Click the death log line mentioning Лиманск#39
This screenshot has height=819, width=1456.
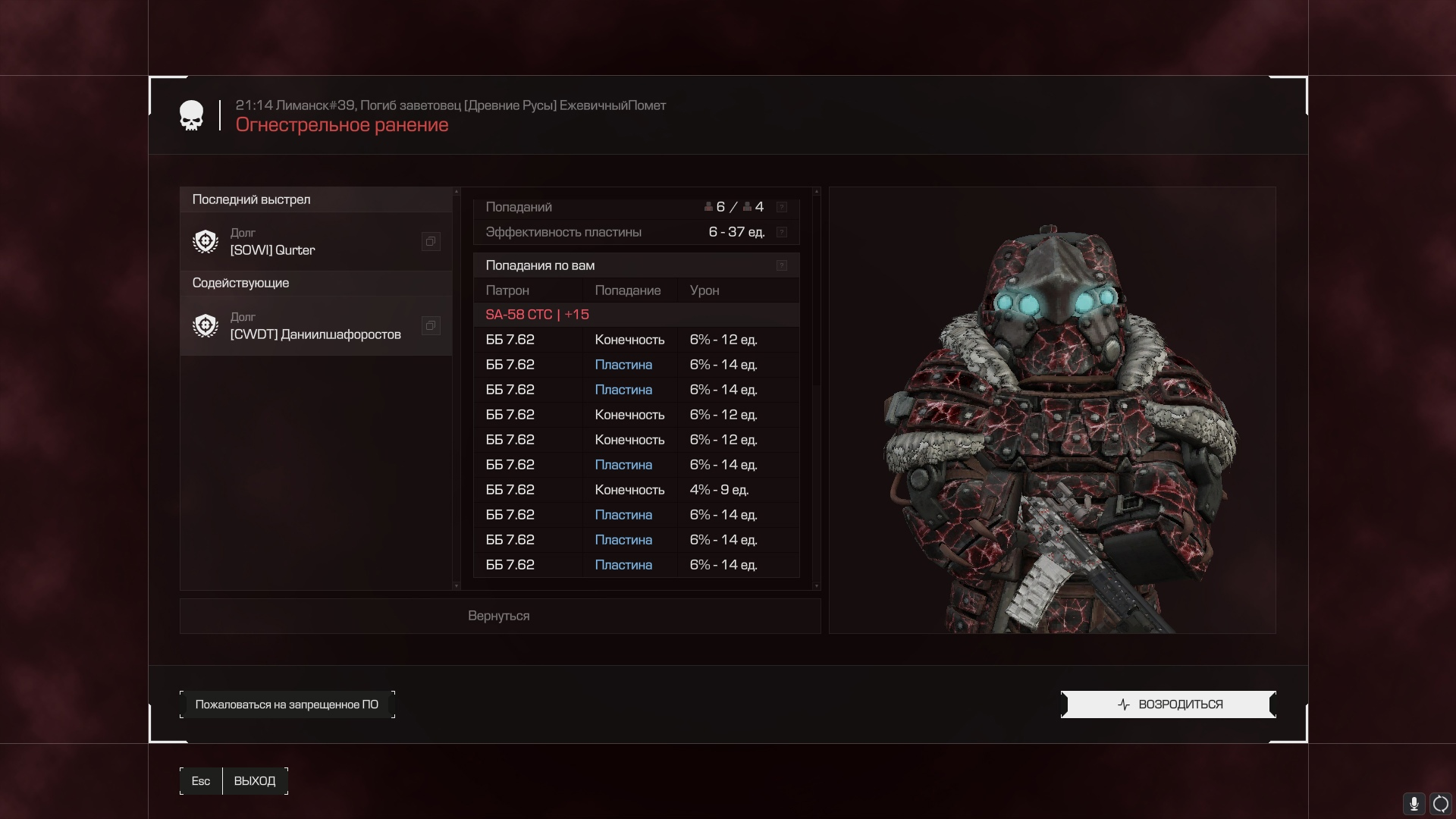pyautogui.click(x=450, y=105)
